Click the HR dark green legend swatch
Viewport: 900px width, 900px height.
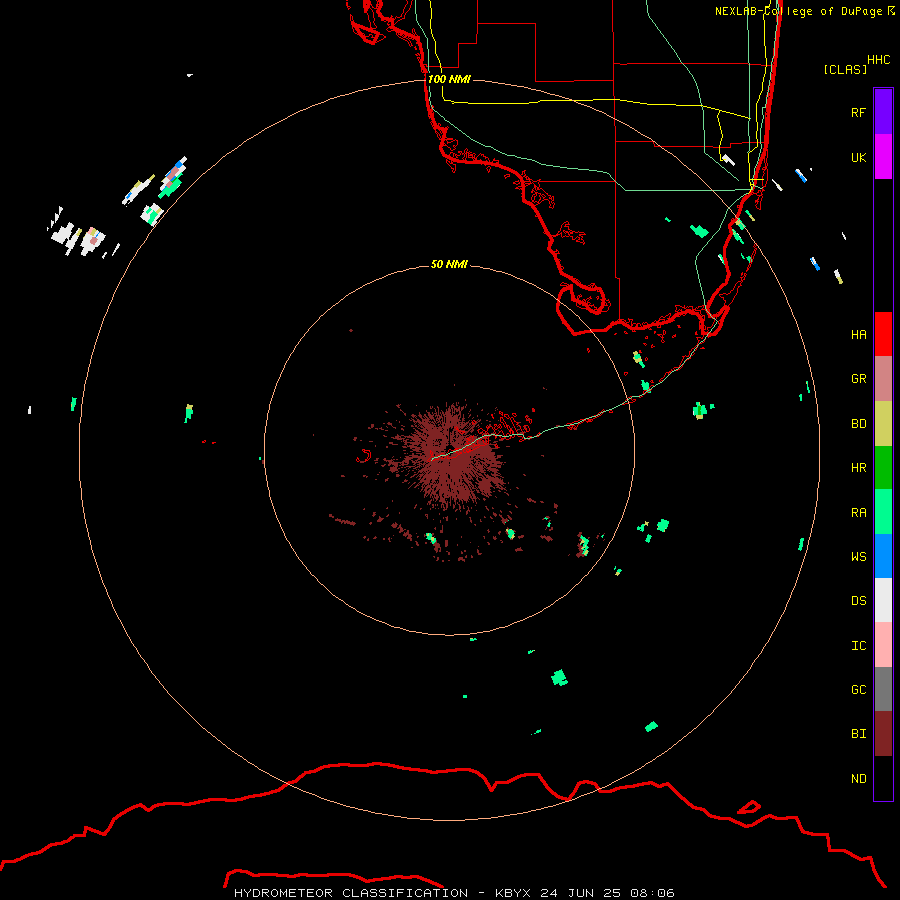pyautogui.click(x=883, y=468)
